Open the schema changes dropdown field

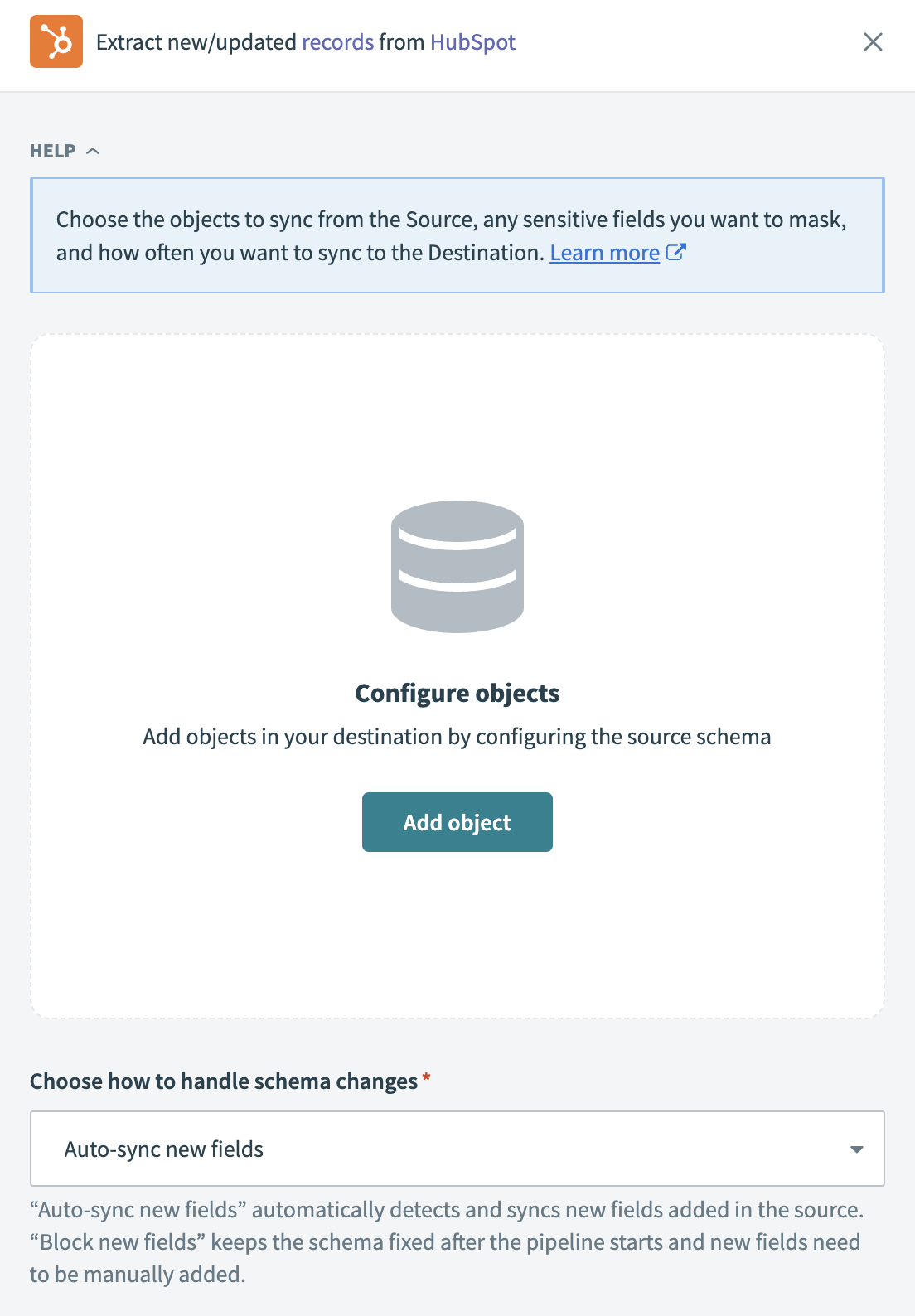[x=457, y=1149]
